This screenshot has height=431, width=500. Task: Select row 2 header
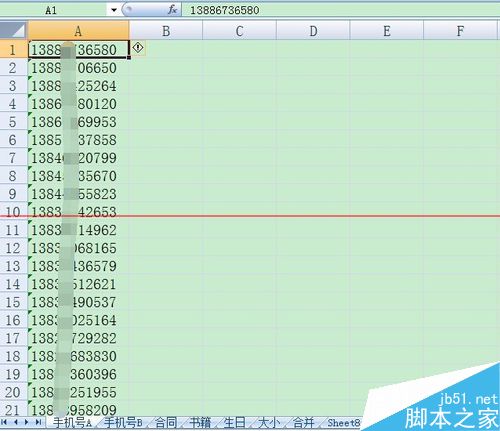pyautogui.click(x=13, y=68)
